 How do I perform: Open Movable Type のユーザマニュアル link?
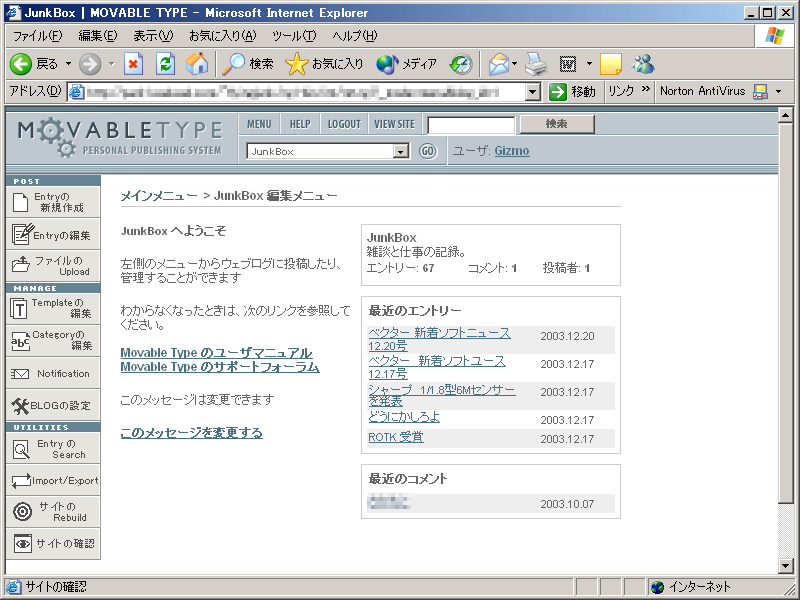coord(216,353)
